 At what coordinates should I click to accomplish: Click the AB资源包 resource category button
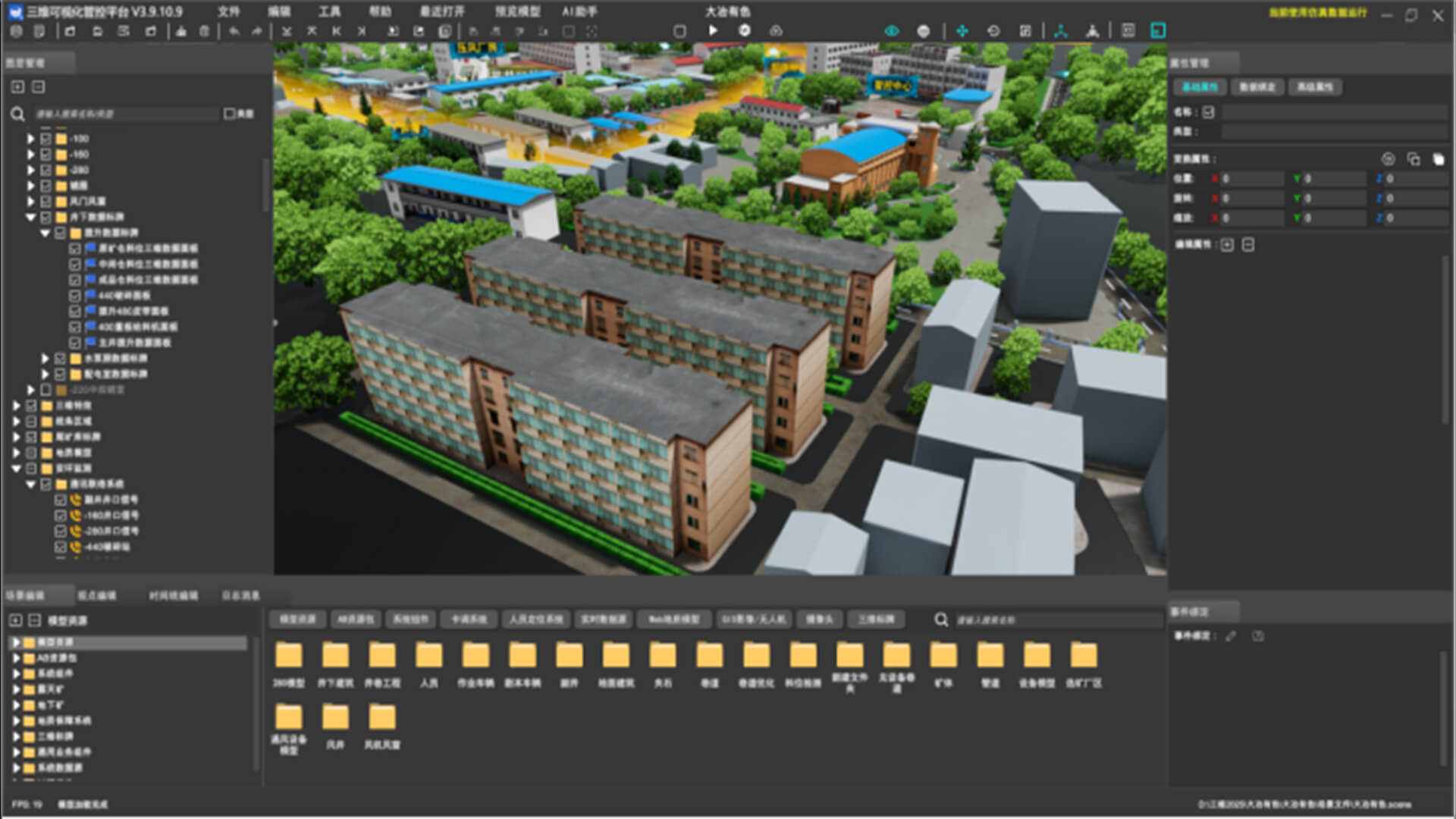356,620
